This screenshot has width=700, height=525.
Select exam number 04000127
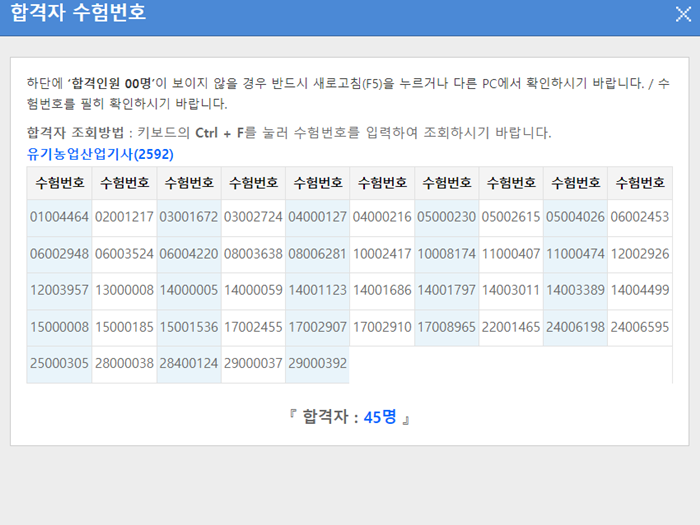pos(317,217)
